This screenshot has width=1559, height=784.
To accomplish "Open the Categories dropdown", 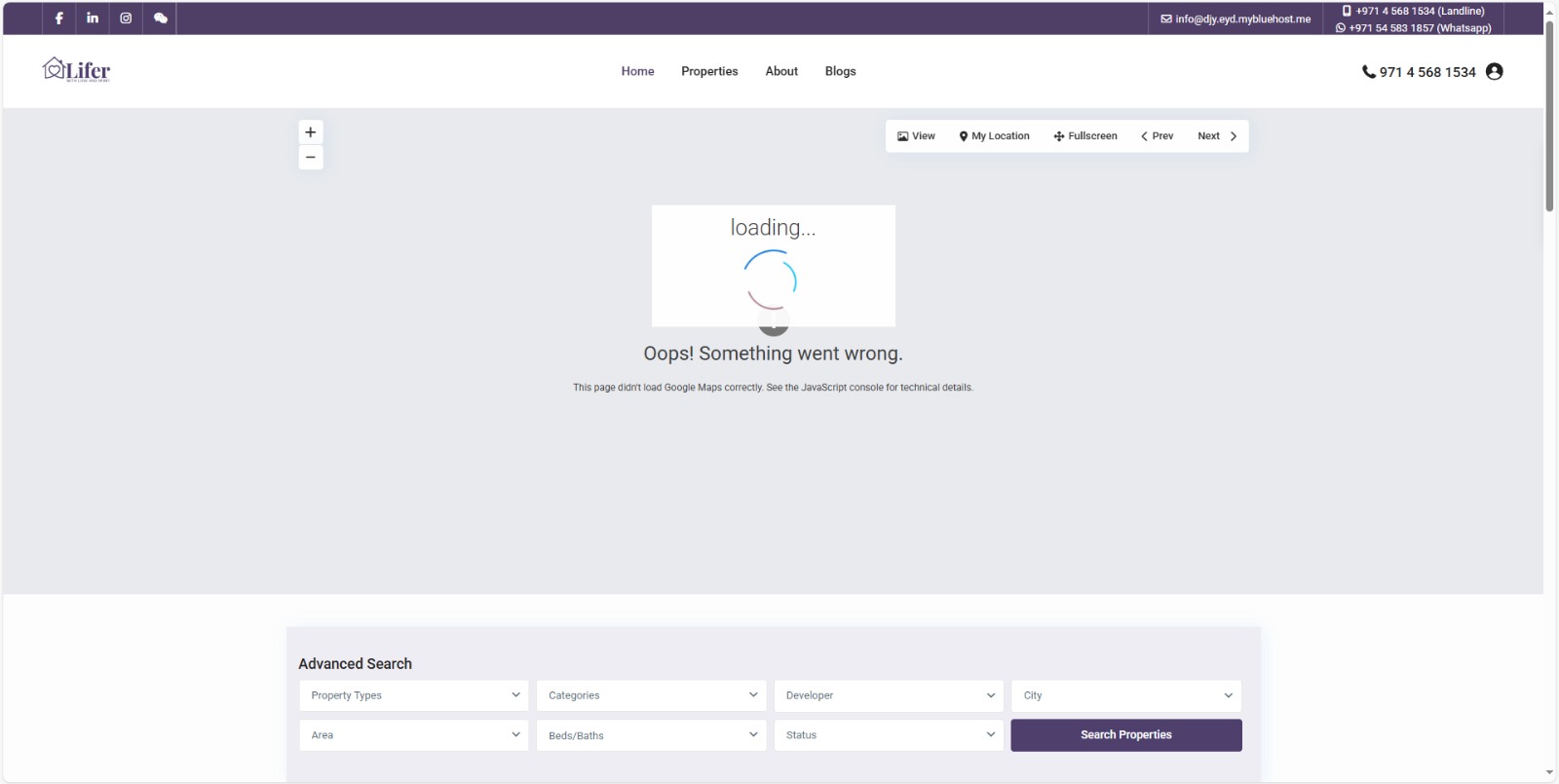I will (x=651, y=695).
